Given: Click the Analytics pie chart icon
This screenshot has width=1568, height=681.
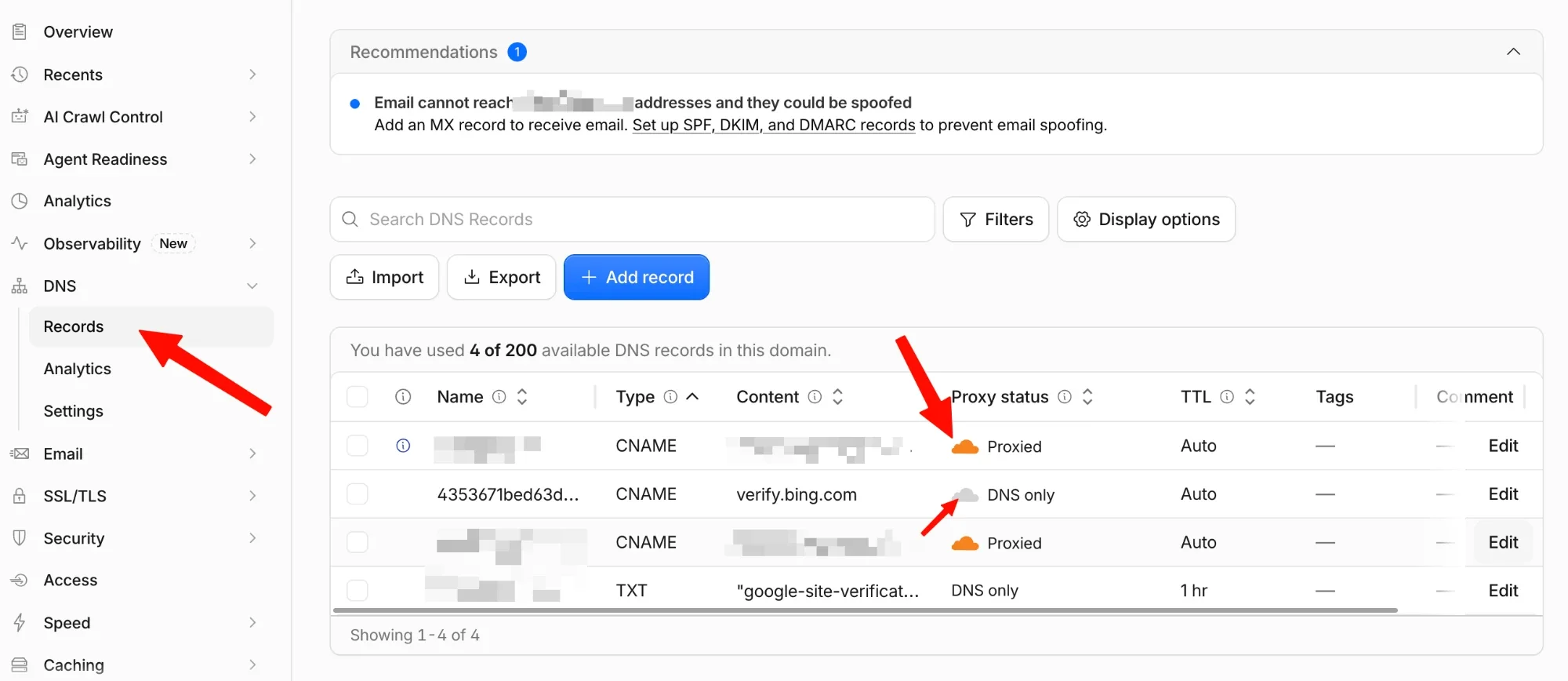Looking at the screenshot, I should pyautogui.click(x=20, y=202).
